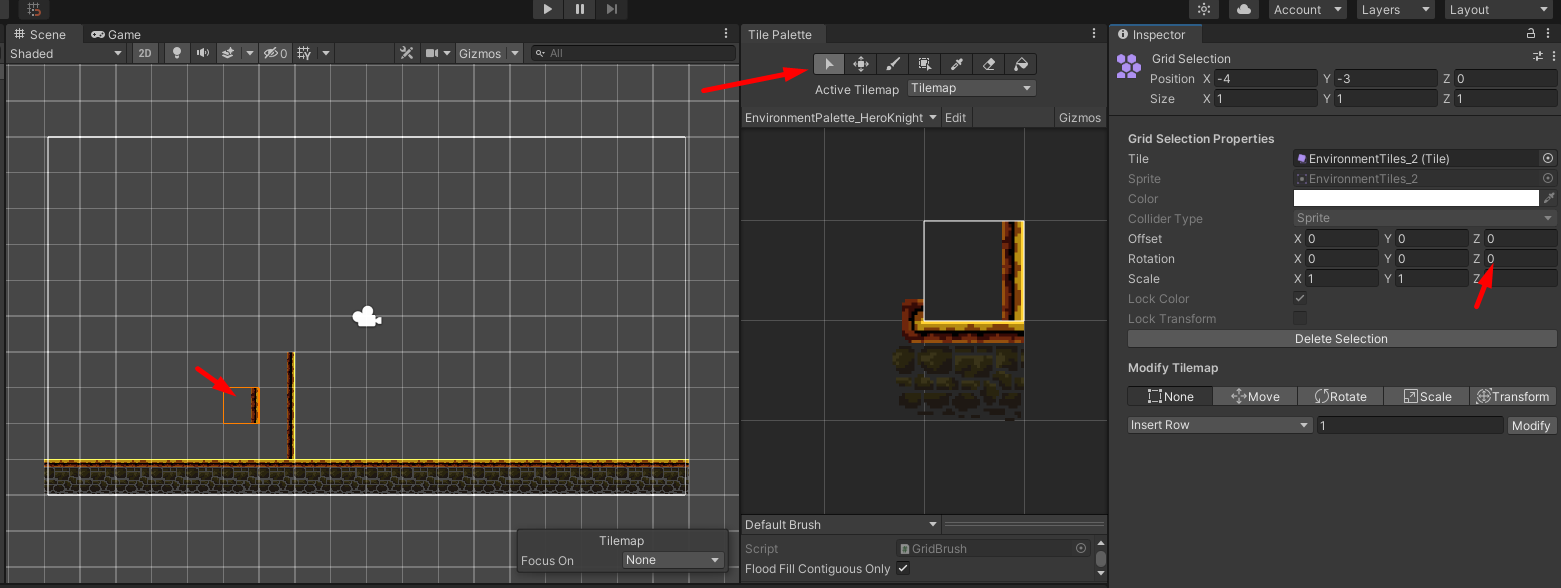Open the Grid Selection color swatch
This screenshot has height=588, width=1561.
point(1416,198)
